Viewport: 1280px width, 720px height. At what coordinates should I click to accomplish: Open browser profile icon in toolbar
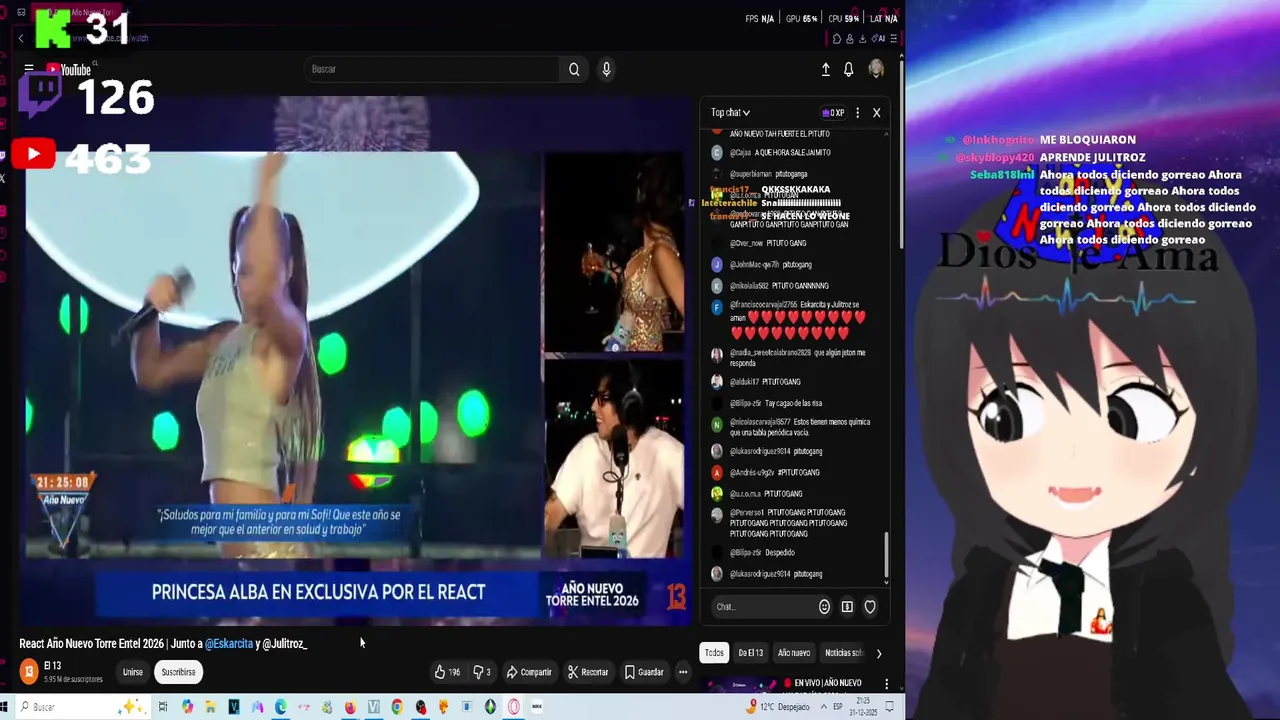tap(849, 39)
